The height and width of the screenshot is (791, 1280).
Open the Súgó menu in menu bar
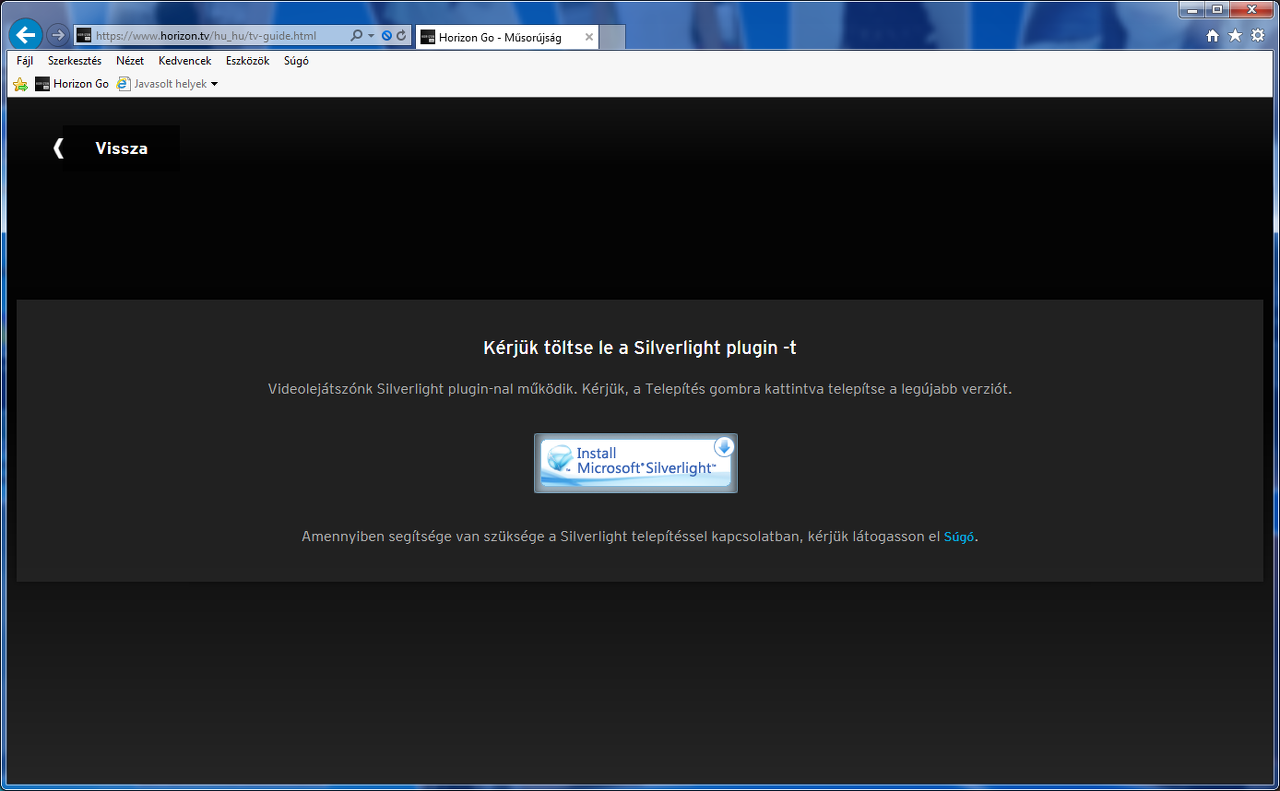click(296, 61)
